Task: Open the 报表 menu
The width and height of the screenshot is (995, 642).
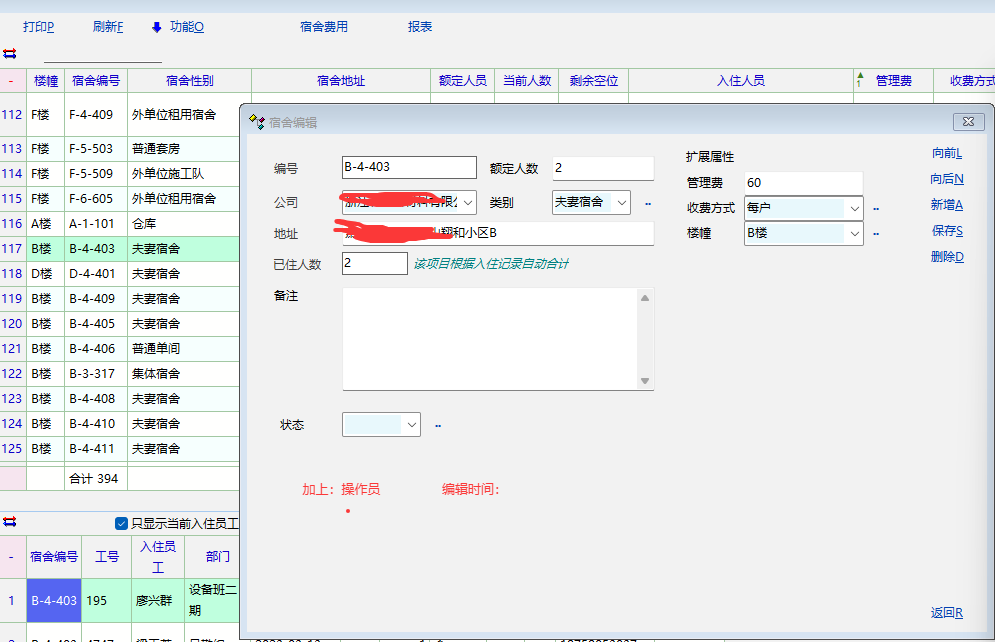Action: [x=420, y=27]
